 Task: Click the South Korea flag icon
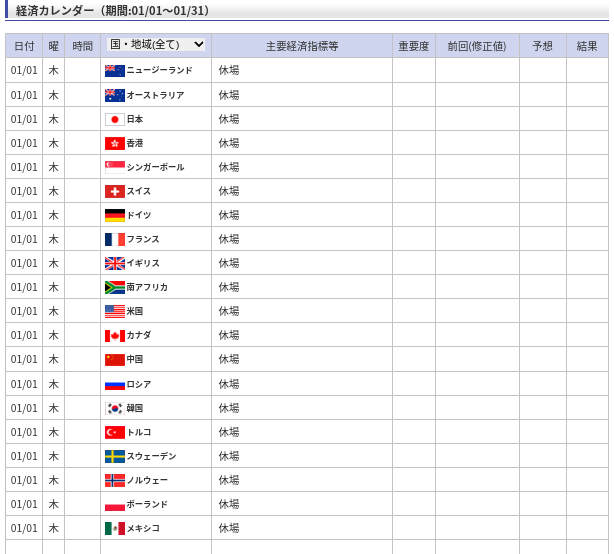coord(114,408)
